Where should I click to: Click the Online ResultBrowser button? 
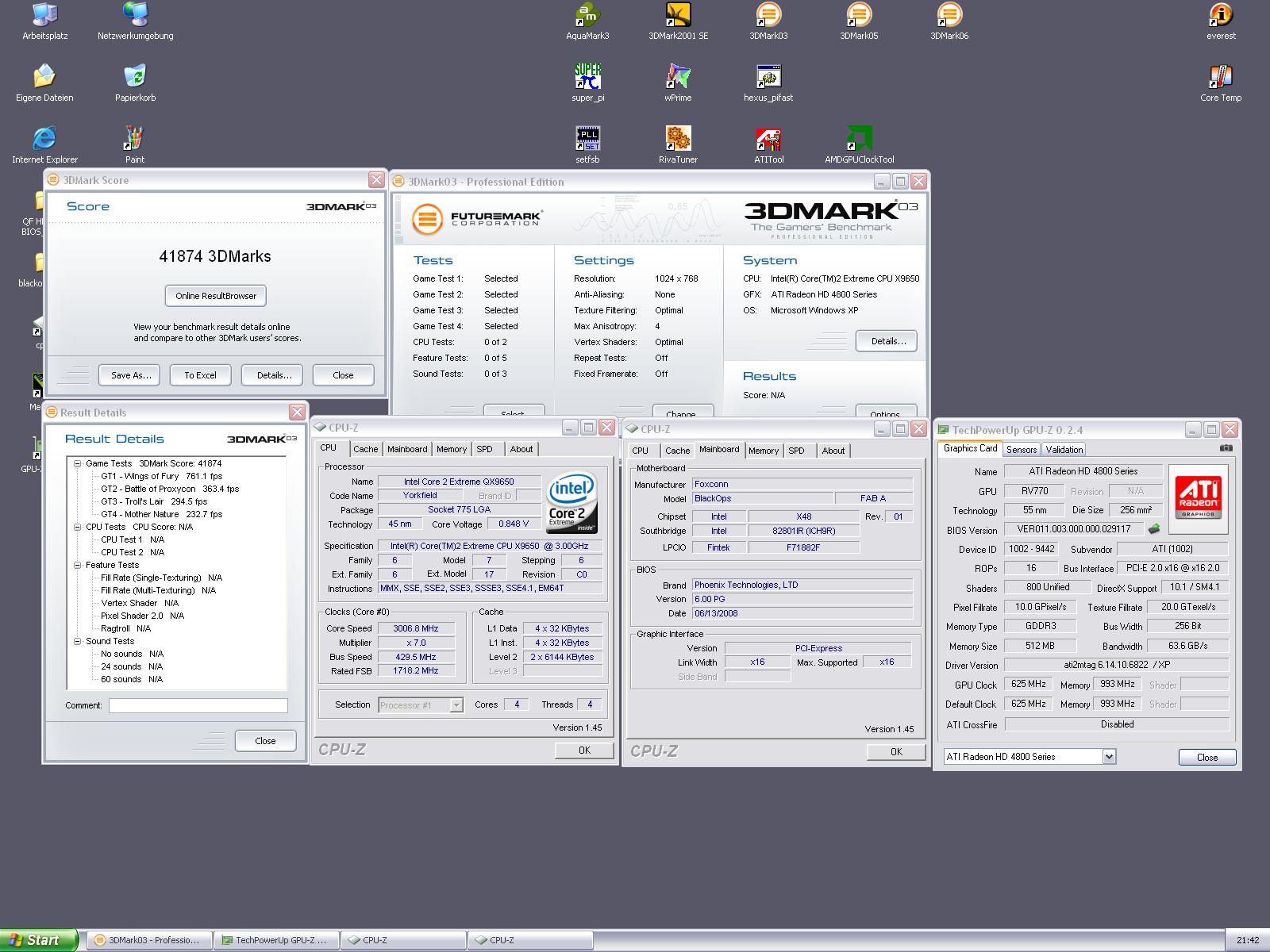pos(216,296)
